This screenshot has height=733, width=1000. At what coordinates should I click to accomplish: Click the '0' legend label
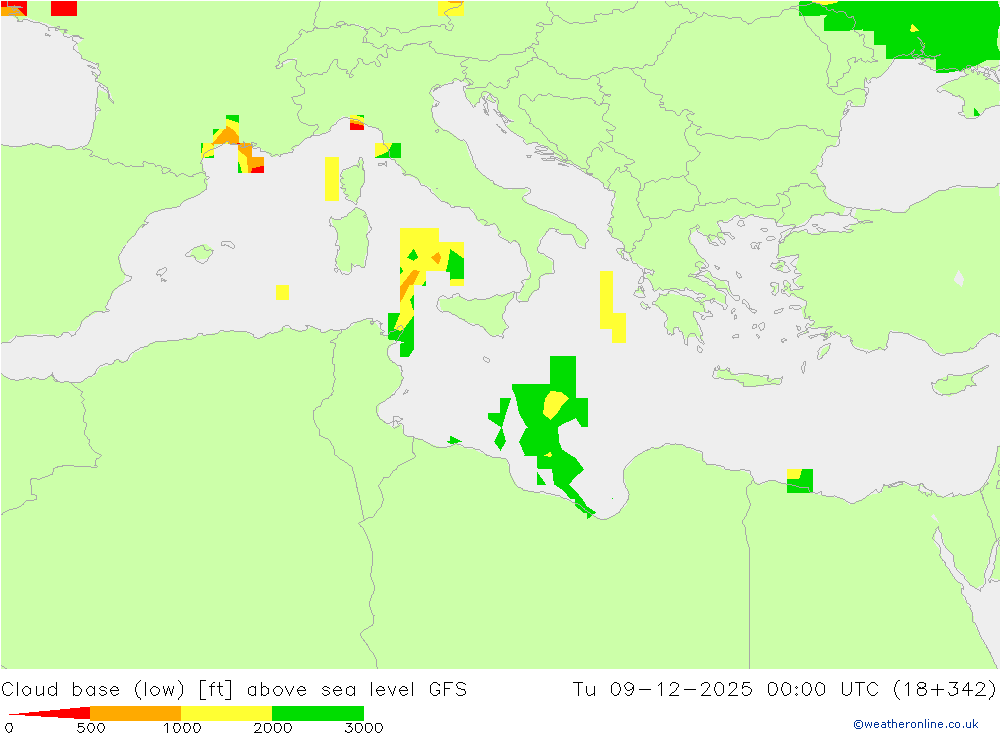click(x=8, y=728)
